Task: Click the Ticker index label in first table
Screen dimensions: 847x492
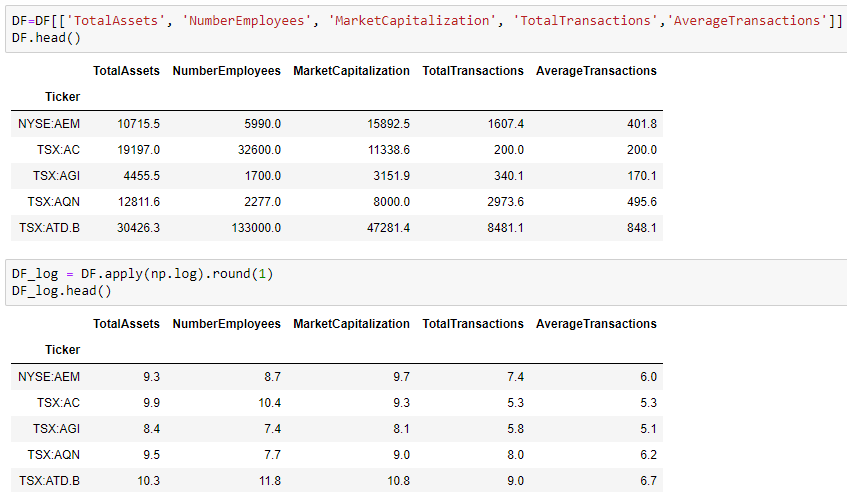Action: [62, 97]
